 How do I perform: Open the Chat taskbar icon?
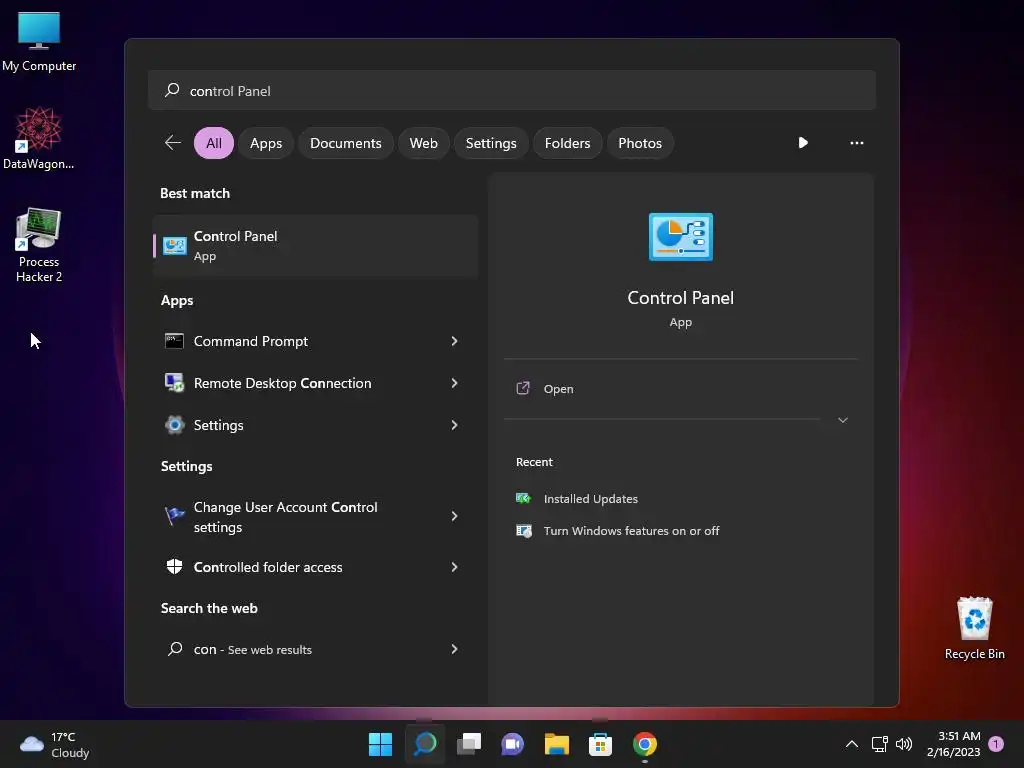click(513, 744)
